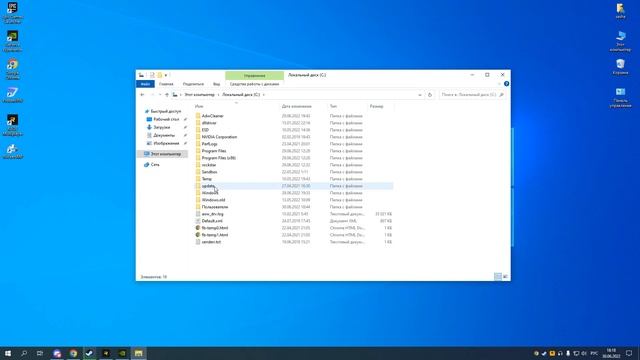Switch to the Вид ribbon tab
The image size is (640, 360).
[x=216, y=84]
